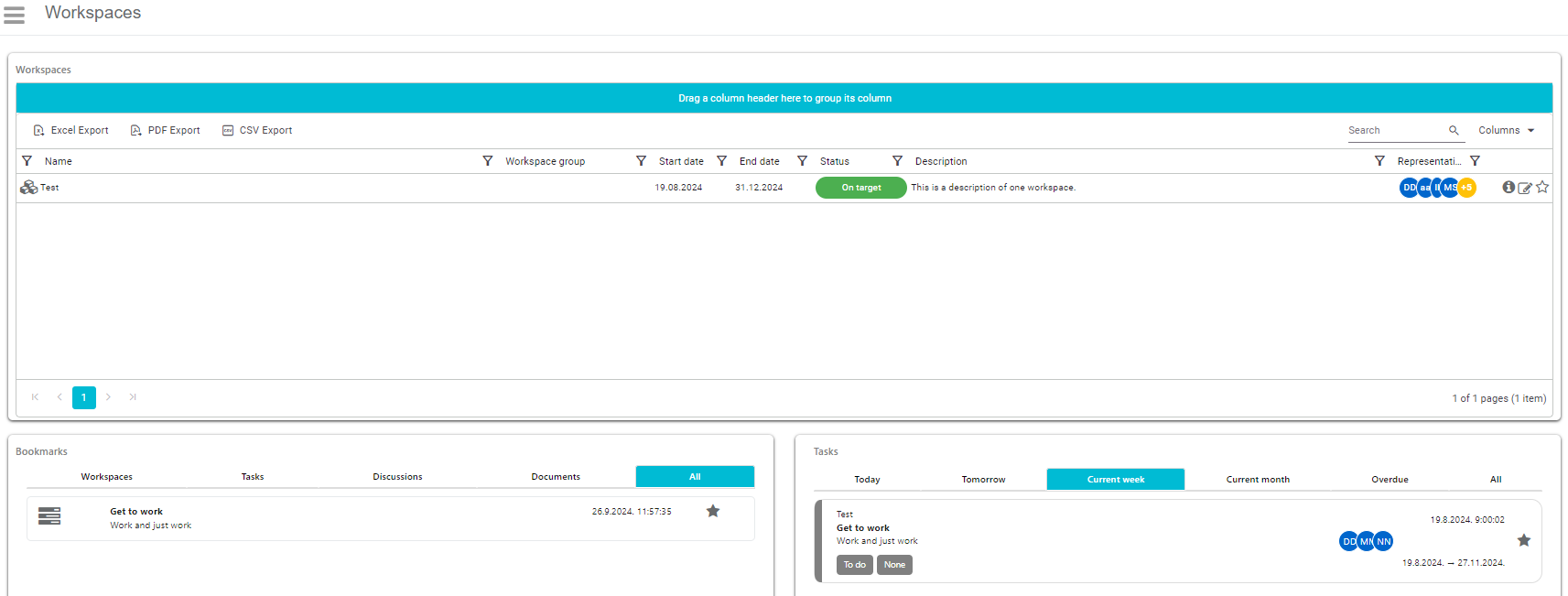This screenshot has height=596, width=1568.
Task: Click the green On target status badge
Action: (860, 188)
